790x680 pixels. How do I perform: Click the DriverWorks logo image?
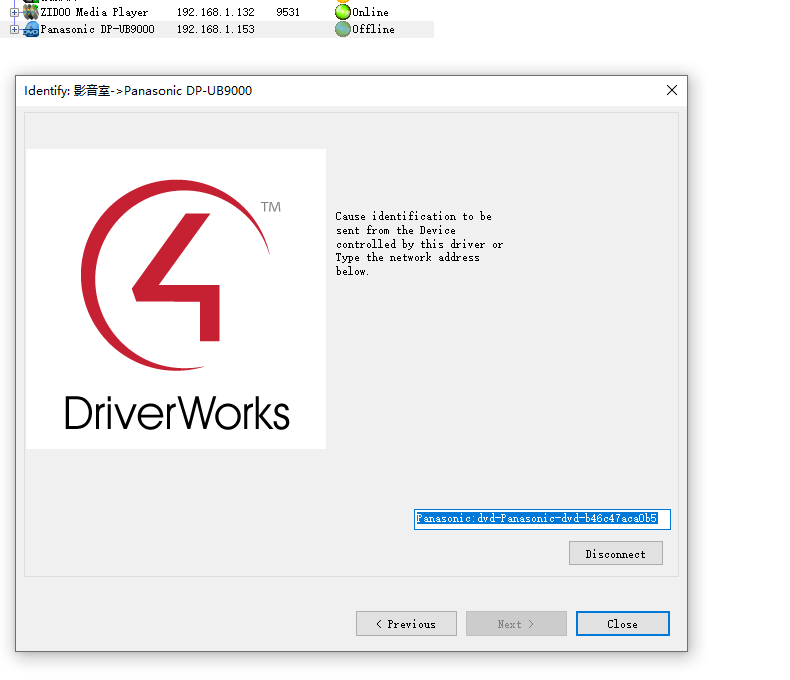click(x=176, y=299)
